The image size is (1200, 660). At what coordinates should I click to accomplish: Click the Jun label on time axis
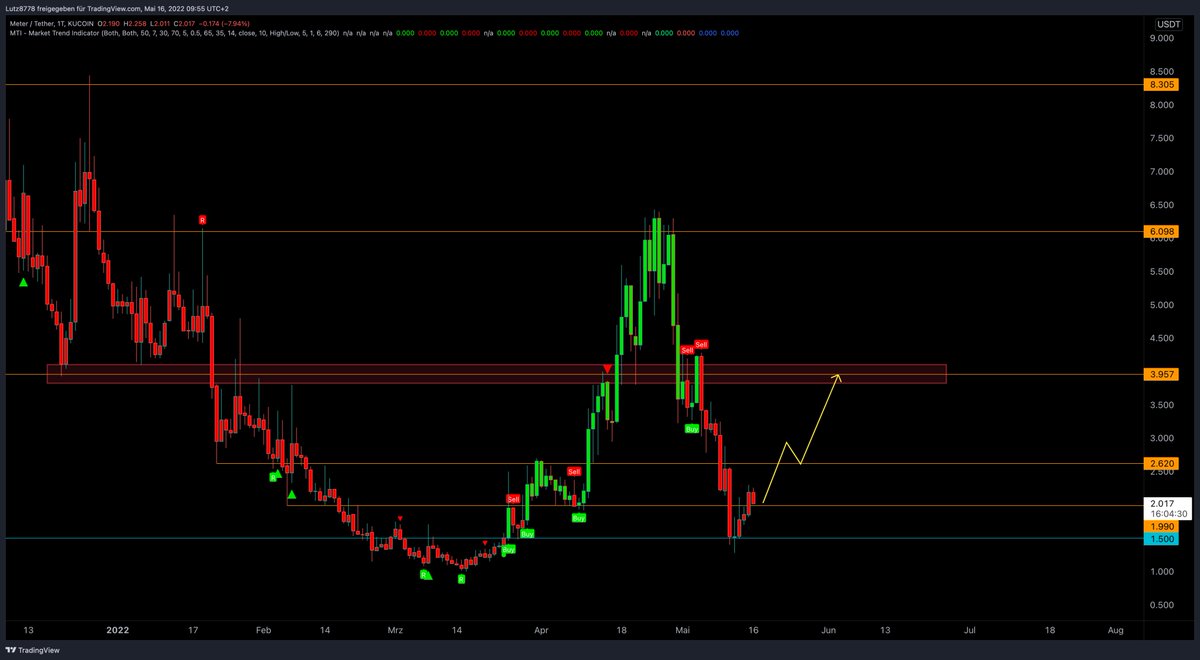(828, 631)
